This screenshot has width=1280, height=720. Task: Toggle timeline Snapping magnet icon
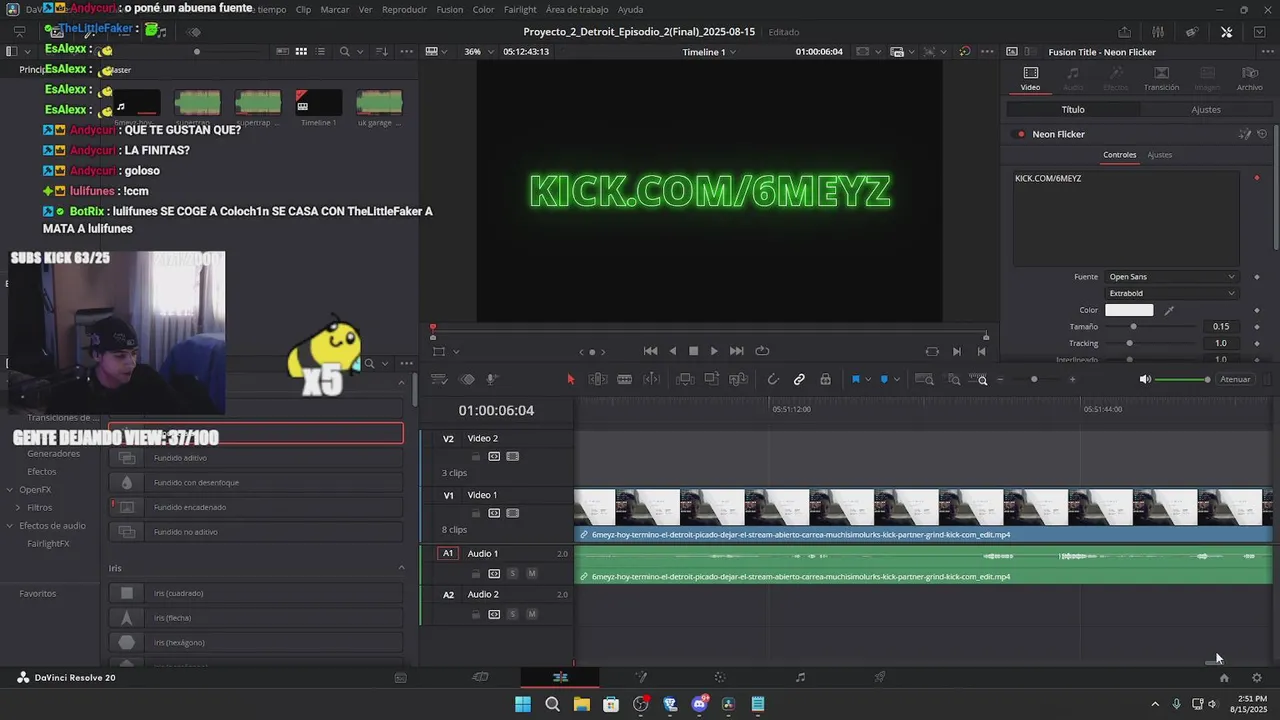click(773, 379)
